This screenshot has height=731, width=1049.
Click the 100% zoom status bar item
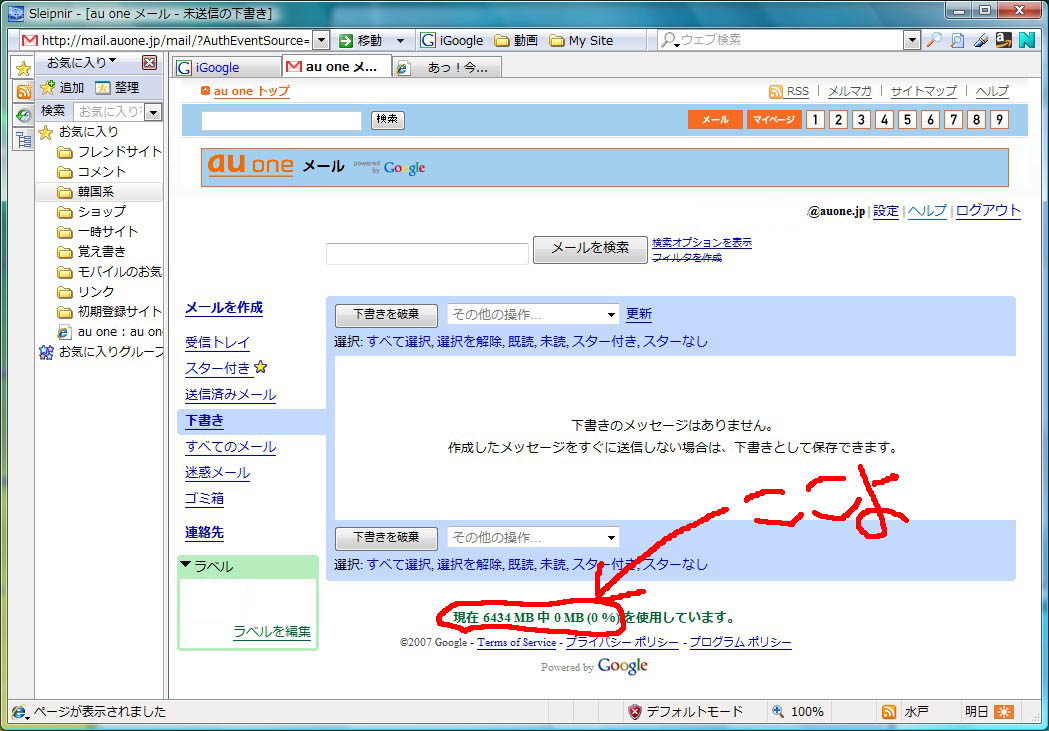coord(797,712)
